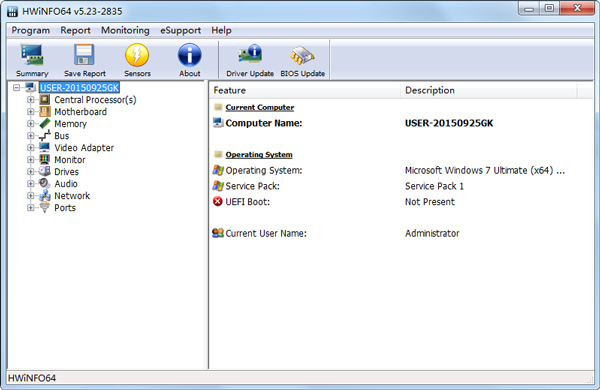
Task: Select the Service Pack 1 value
Action: coord(434,186)
